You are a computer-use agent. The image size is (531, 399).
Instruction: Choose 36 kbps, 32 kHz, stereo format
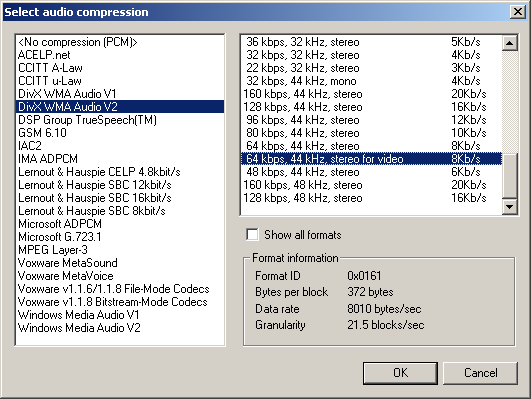pyautogui.click(x=371, y=42)
